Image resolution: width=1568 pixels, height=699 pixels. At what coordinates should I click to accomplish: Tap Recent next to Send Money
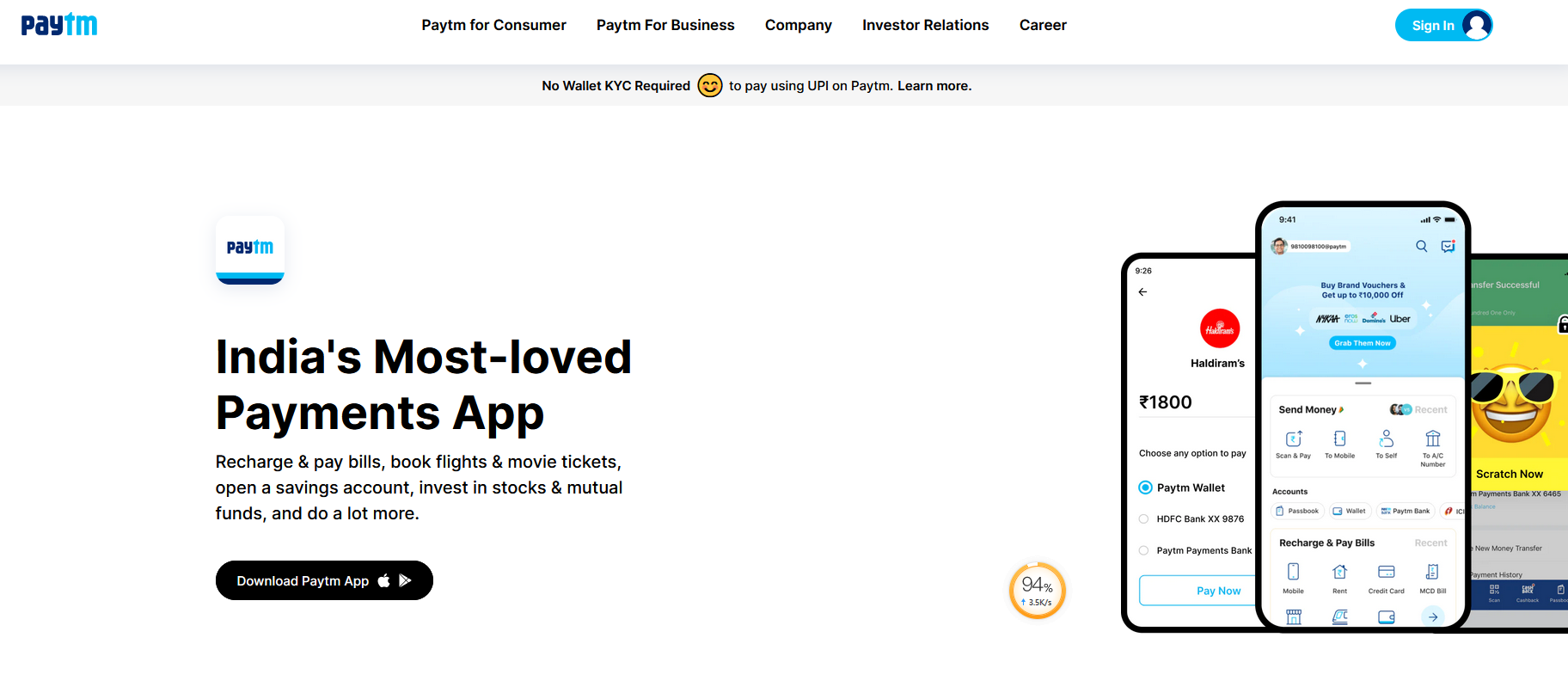pos(1430,410)
